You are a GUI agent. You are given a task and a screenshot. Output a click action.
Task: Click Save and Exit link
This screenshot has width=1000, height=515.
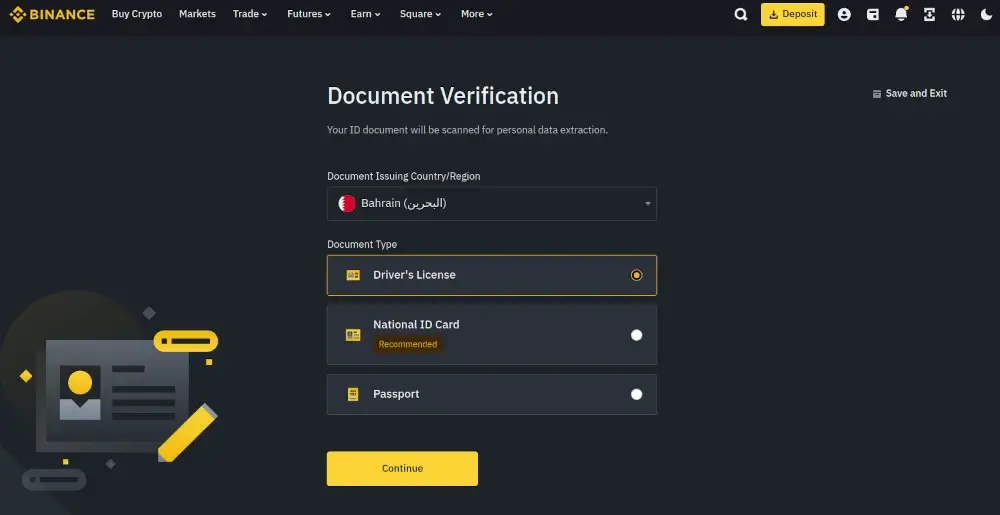(909, 93)
